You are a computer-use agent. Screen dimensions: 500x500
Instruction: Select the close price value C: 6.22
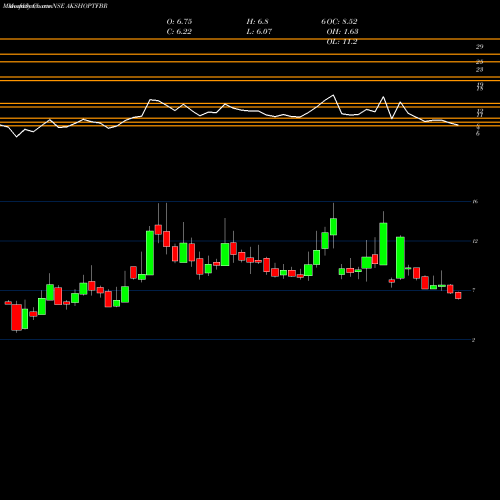point(179,32)
